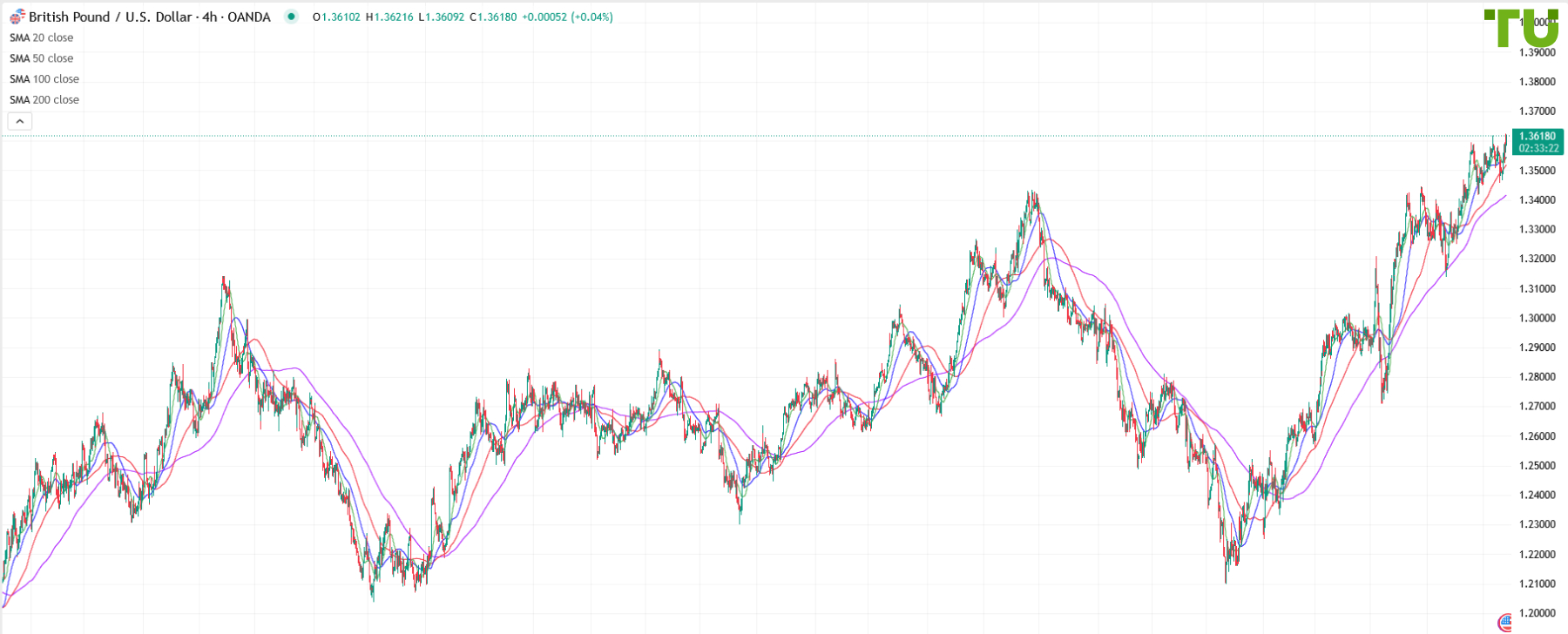This screenshot has height=634, width=1568.
Task: Click the close value C1.36180
Action: [x=493, y=17]
